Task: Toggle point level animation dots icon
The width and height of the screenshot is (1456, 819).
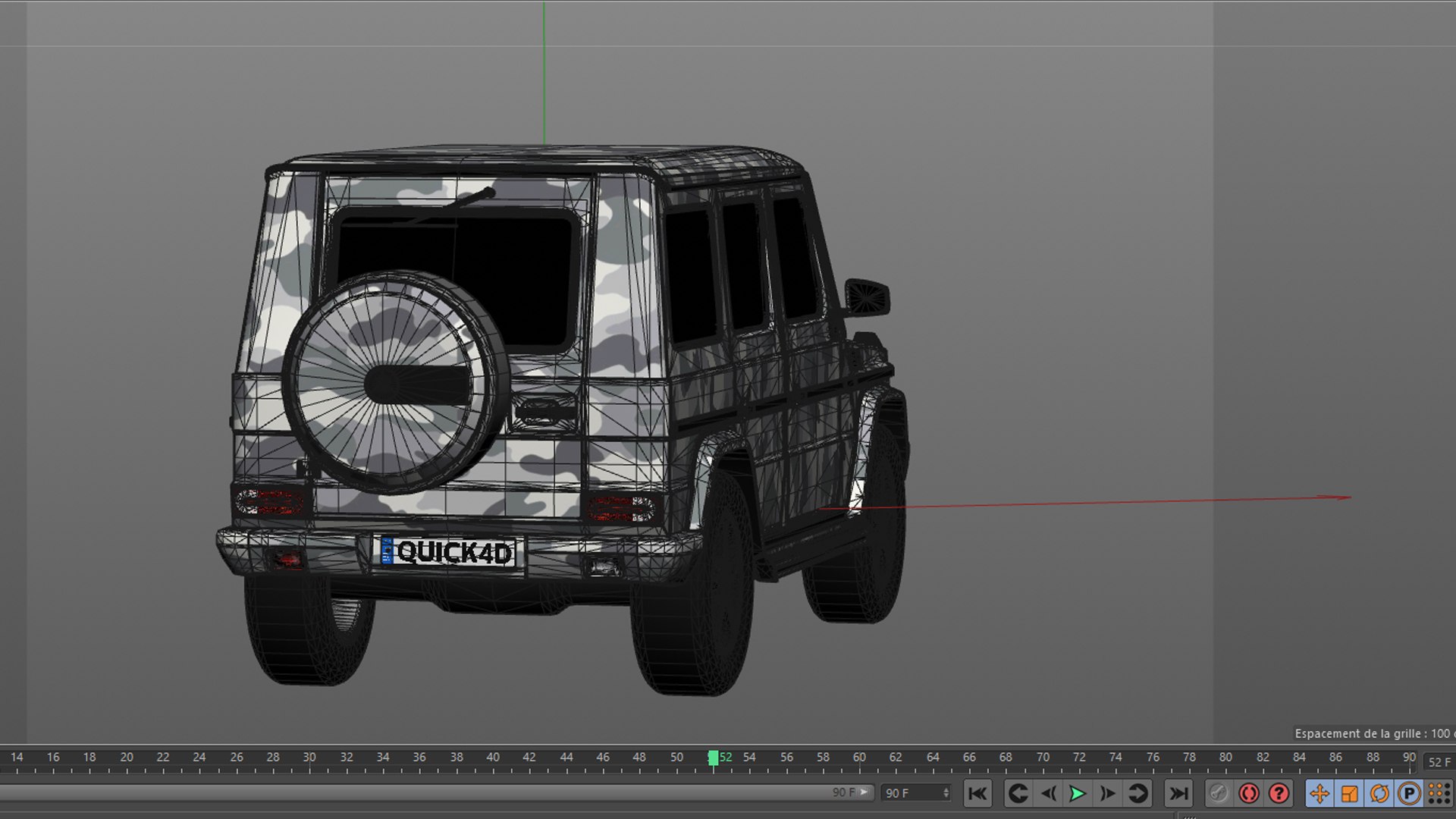Action: [1439, 793]
